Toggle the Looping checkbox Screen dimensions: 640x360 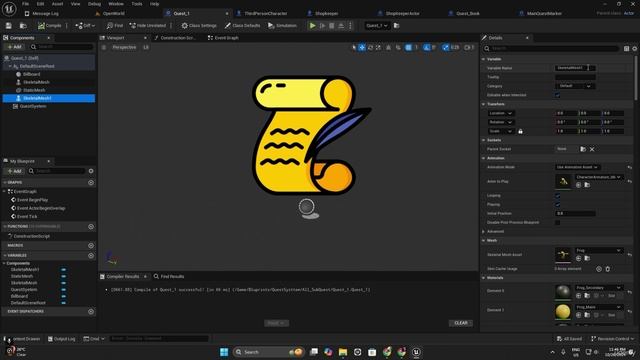[x=558, y=196]
